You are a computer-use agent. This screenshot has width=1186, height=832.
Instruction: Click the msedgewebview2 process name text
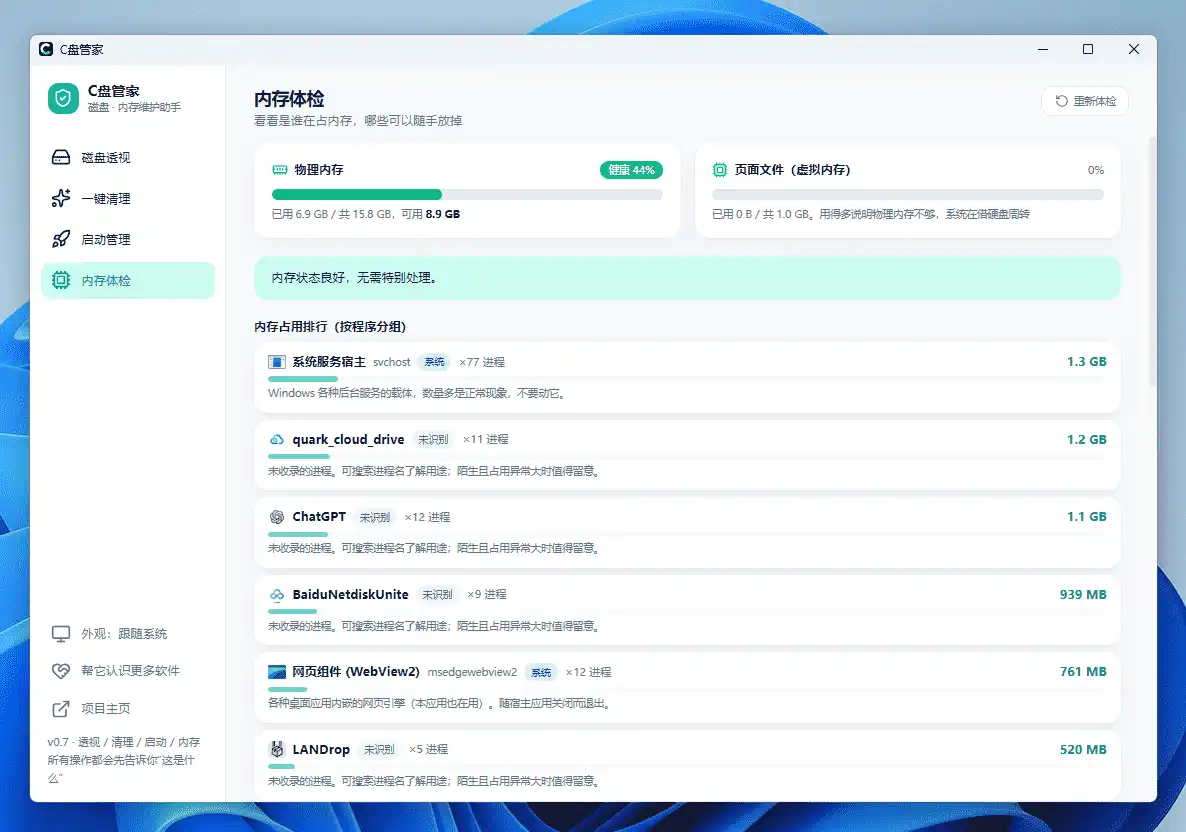(x=472, y=672)
